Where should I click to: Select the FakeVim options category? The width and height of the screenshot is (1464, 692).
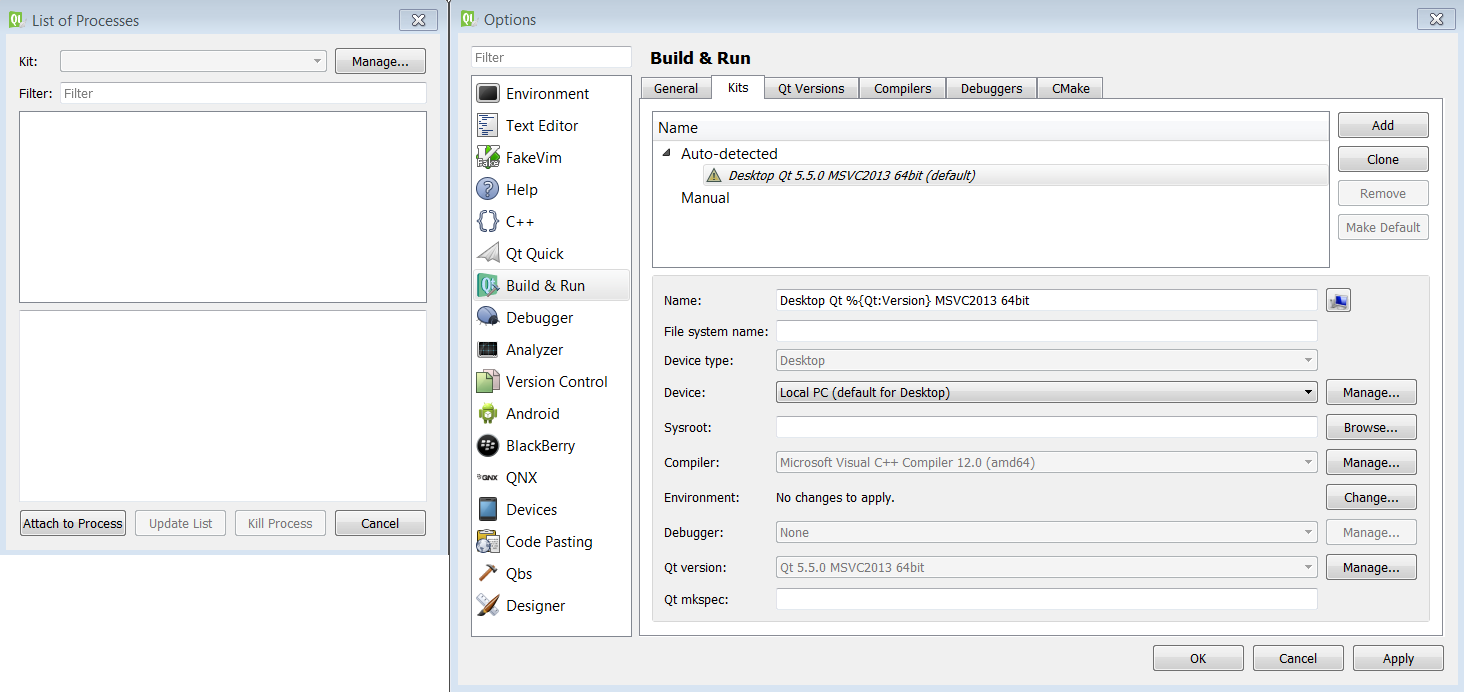(533, 158)
